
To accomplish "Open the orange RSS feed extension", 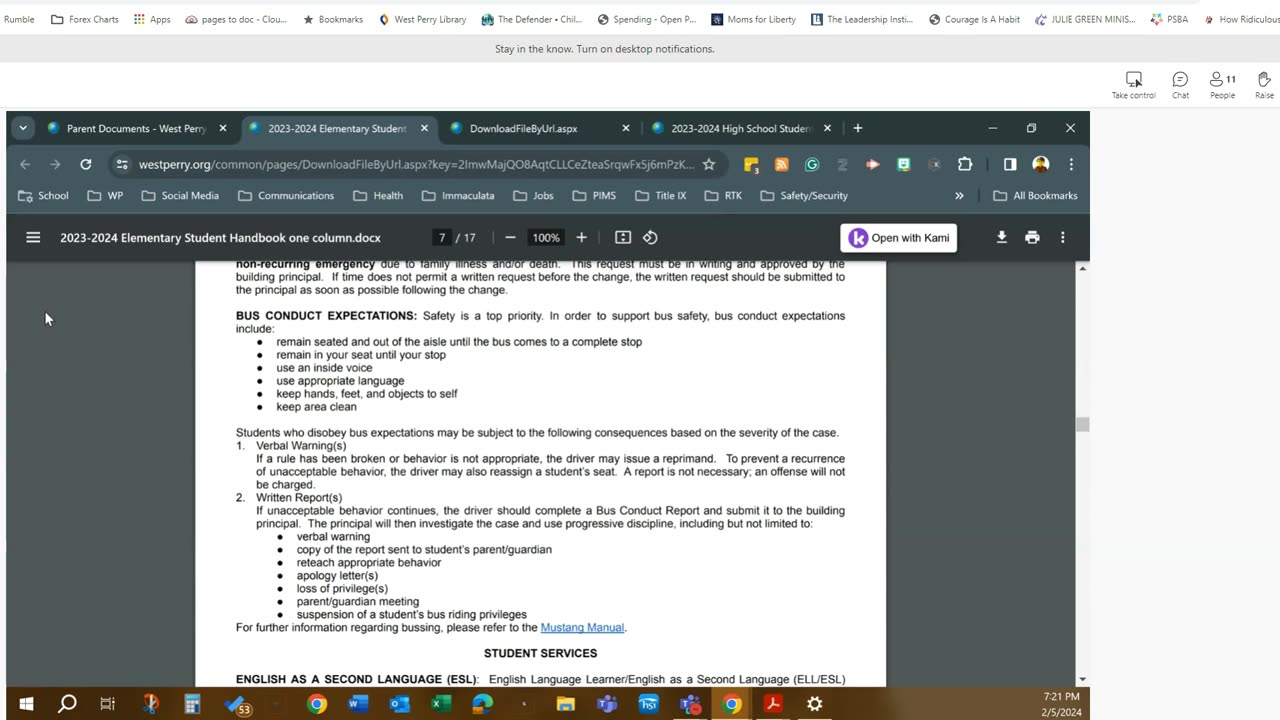I will pyautogui.click(x=782, y=164).
